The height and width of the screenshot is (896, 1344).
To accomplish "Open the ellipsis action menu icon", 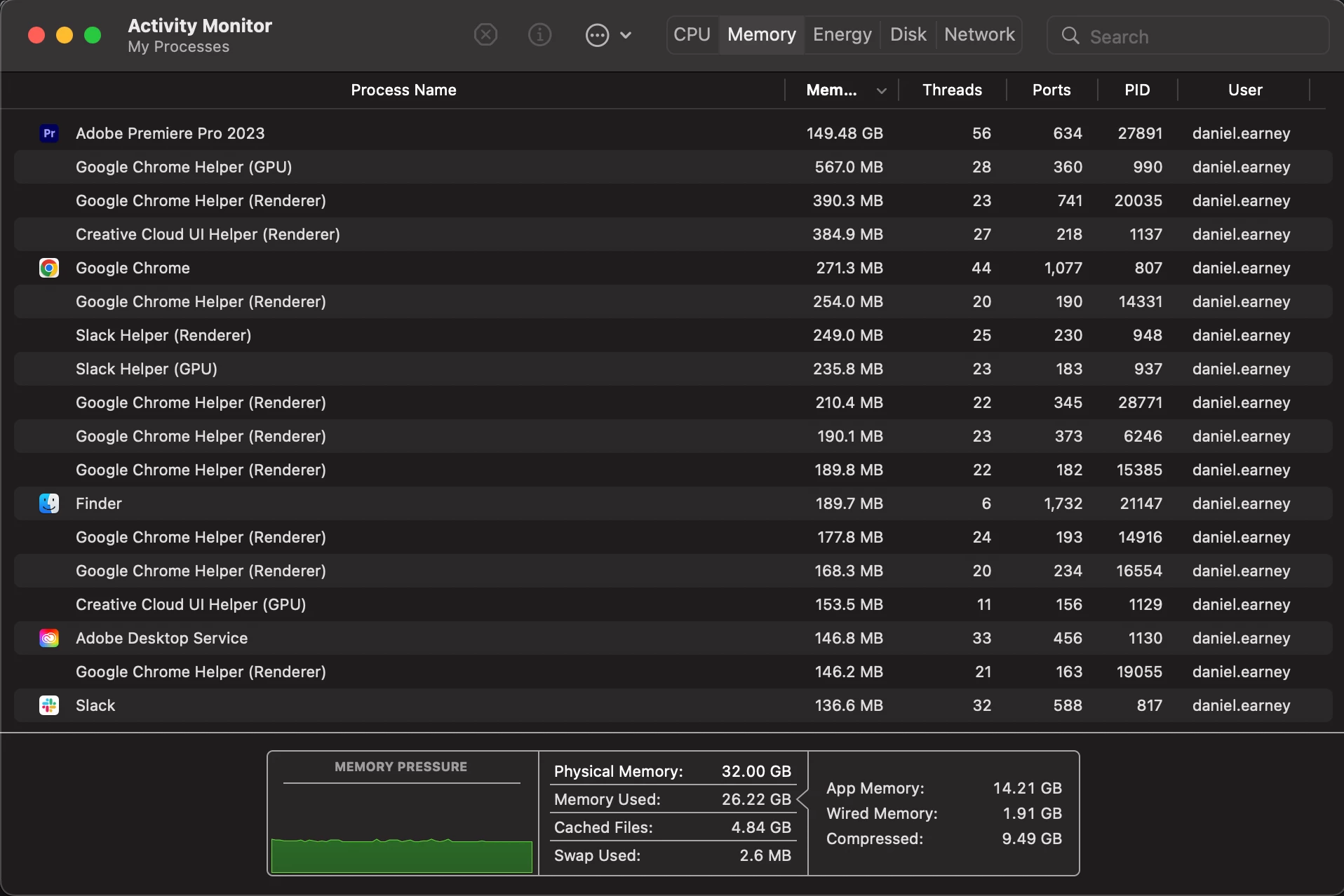I will coord(597,35).
